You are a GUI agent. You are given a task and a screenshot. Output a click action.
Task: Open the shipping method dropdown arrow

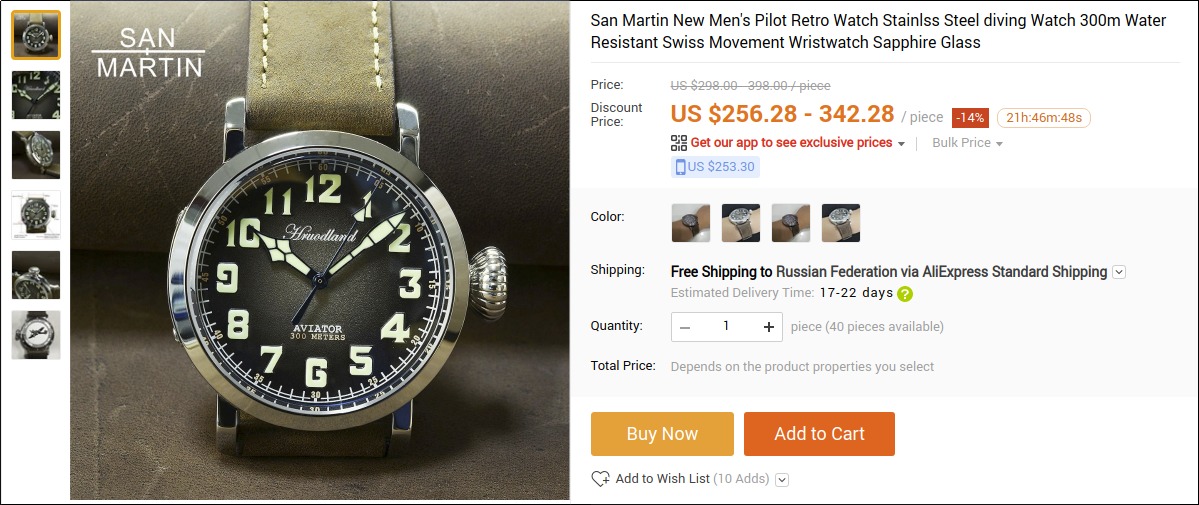click(x=1119, y=272)
